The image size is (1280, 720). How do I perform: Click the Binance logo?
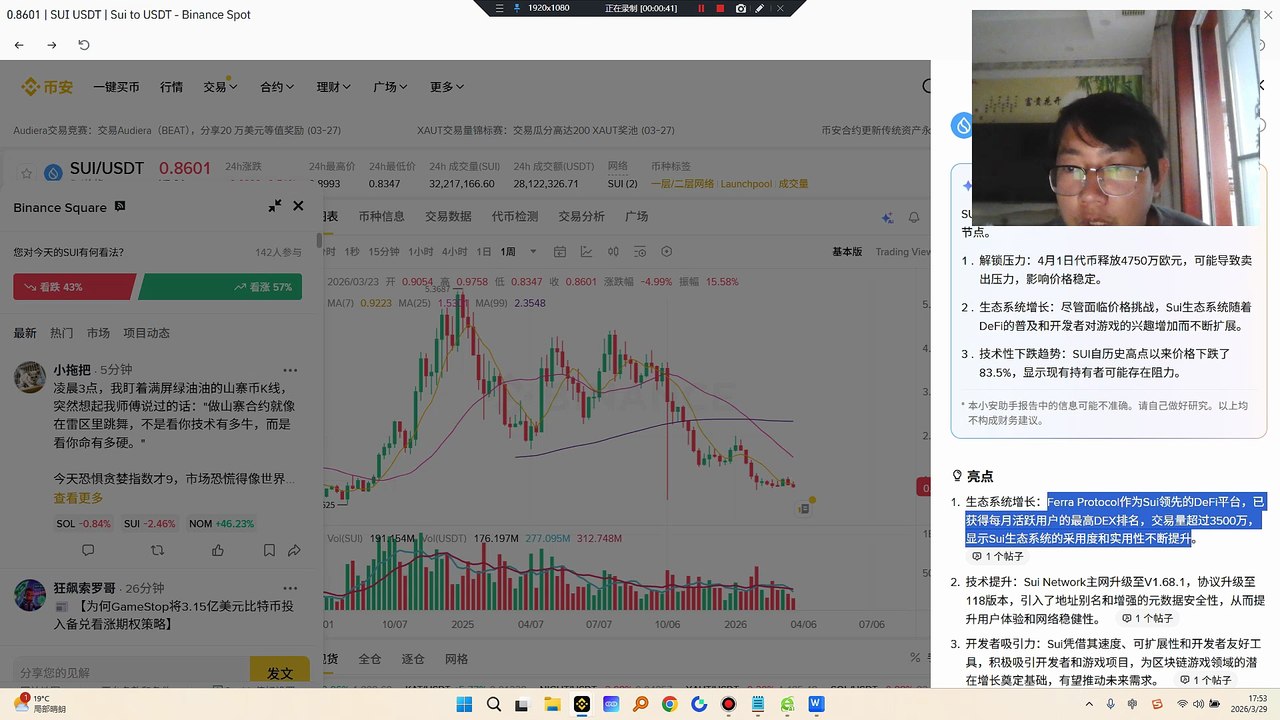(x=47, y=87)
